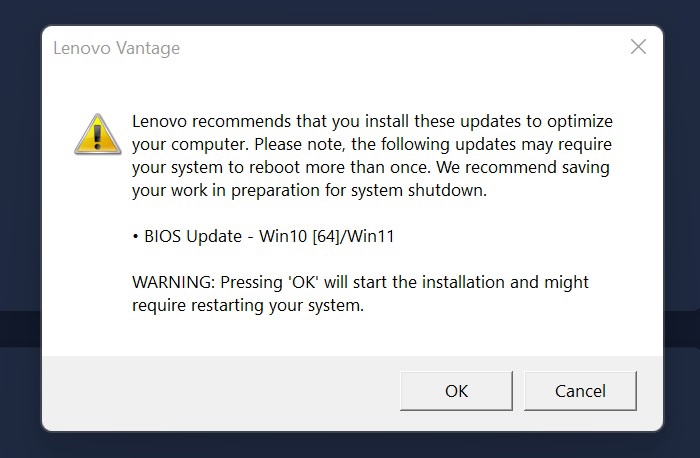Click "require restarting your system" on the last line

click(247, 305)
